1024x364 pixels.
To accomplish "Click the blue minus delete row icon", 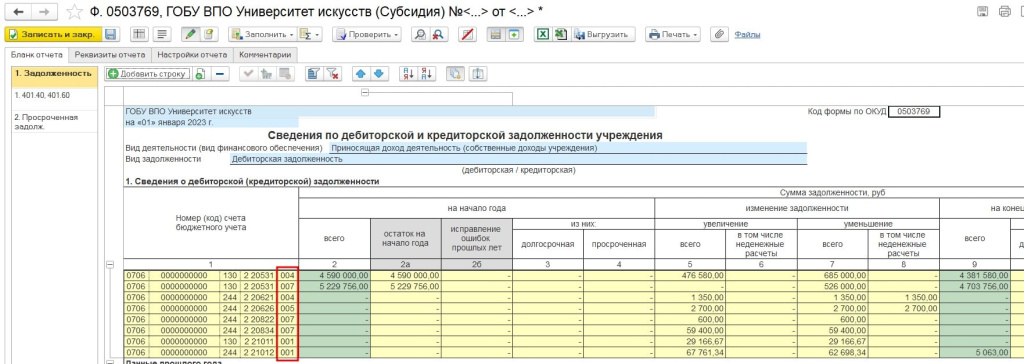I will pos(219,74).
